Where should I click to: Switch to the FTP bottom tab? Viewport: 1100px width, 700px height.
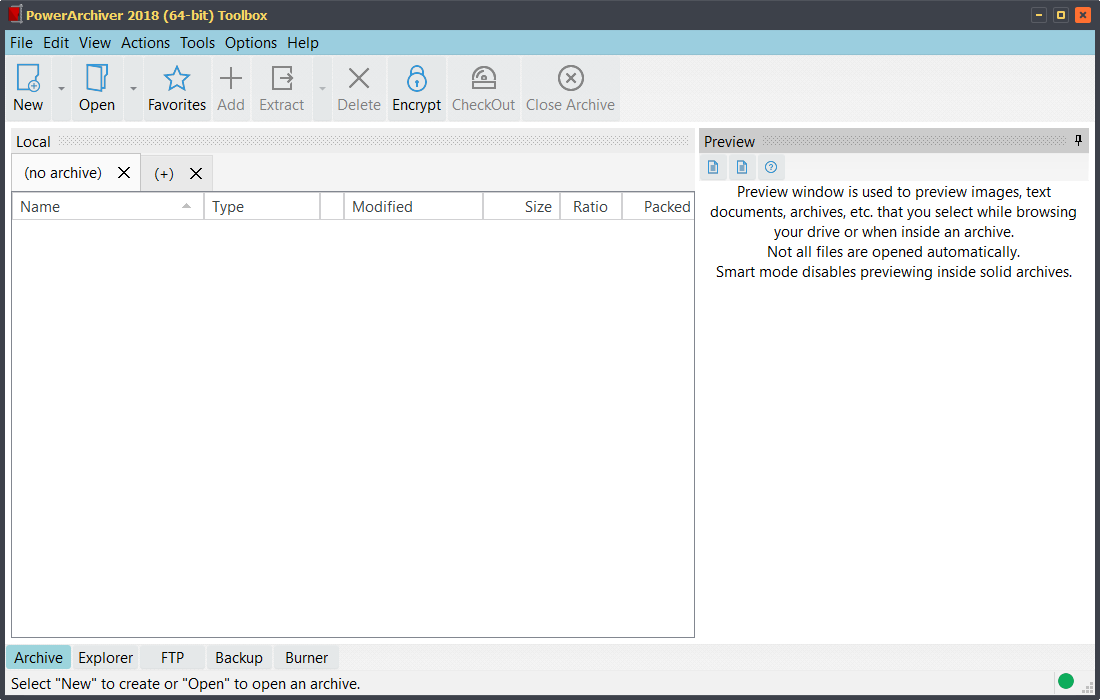click(173, 658)
